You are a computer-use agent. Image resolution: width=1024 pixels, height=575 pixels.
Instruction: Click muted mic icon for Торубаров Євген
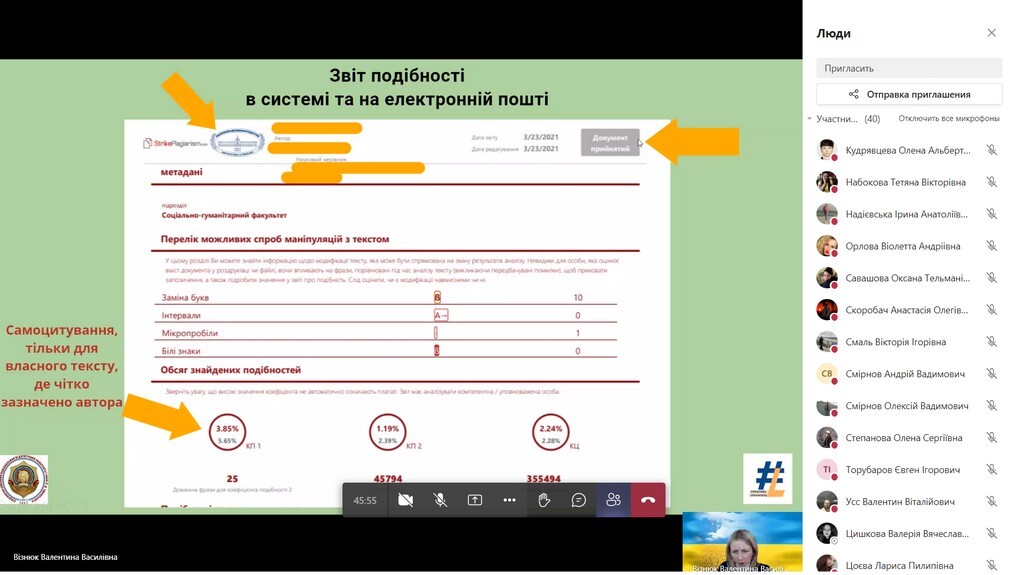tap(991, 470)
